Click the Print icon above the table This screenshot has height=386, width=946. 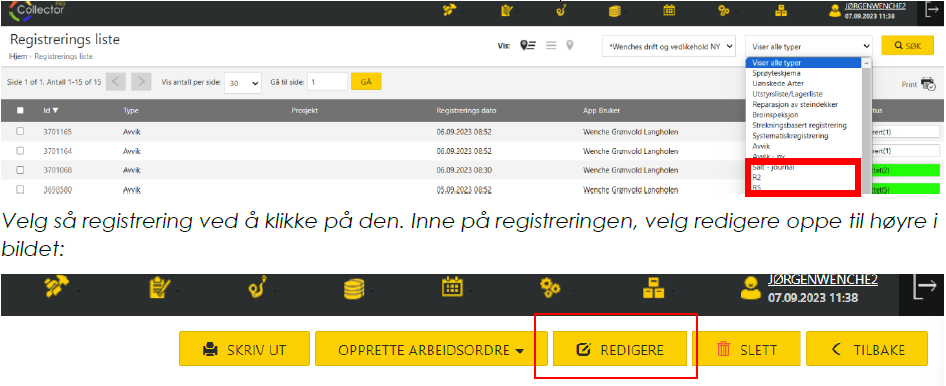[x=928, y=84]
